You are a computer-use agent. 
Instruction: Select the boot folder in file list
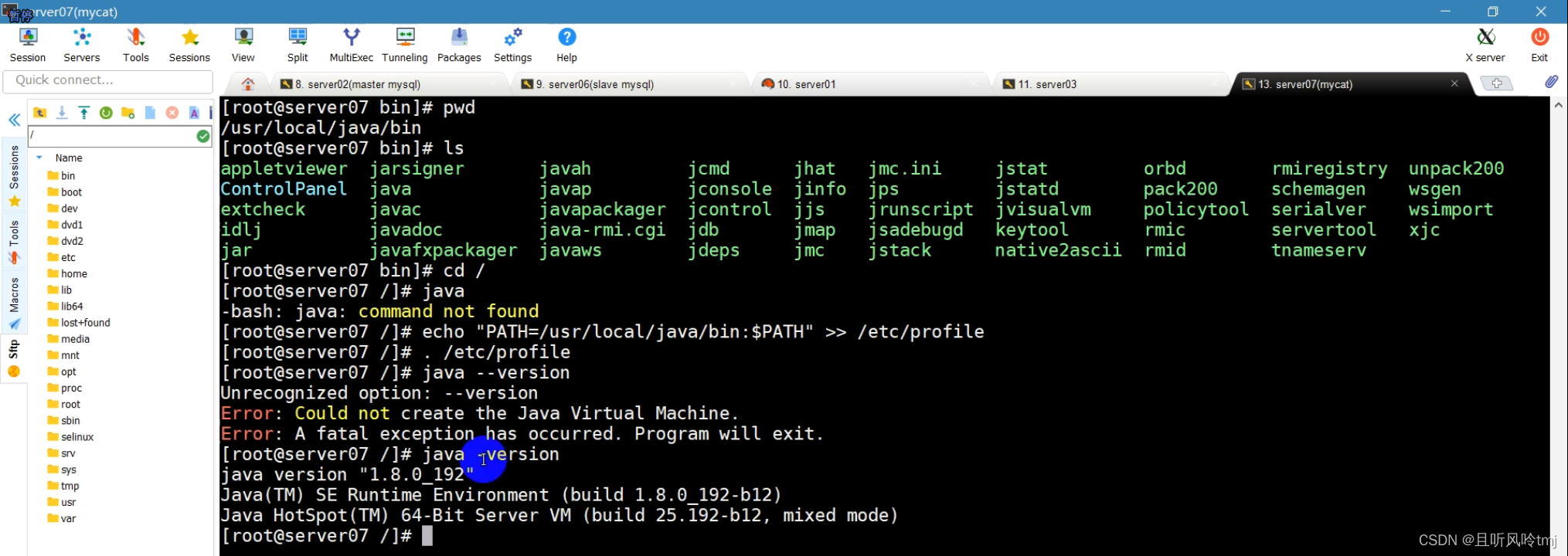point(65,192)
